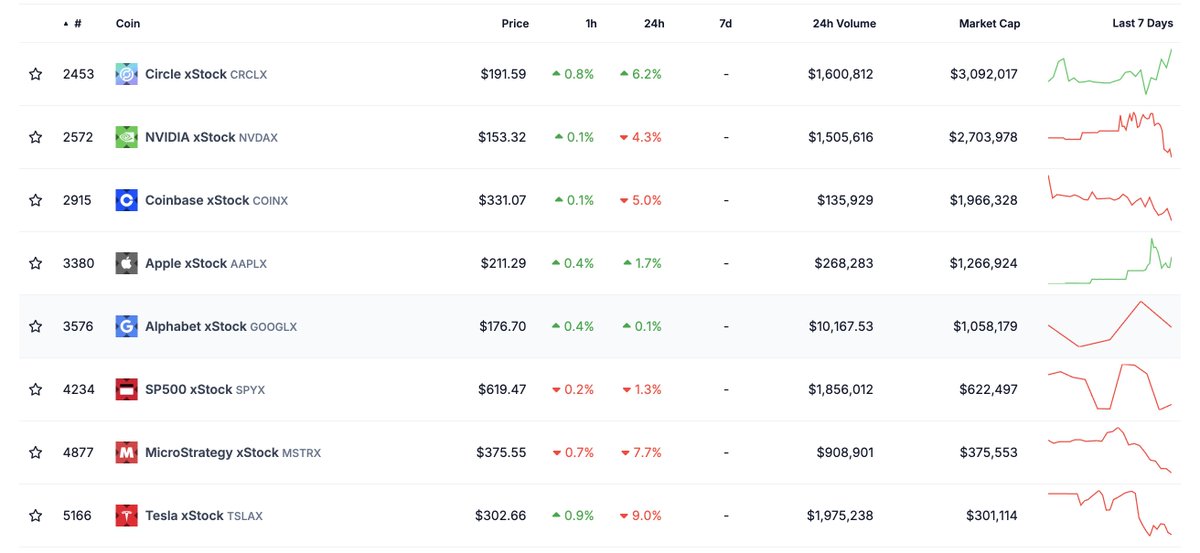1200x553 pixels.
Task: Sort by 7d change column header
Action: (724, 23)
